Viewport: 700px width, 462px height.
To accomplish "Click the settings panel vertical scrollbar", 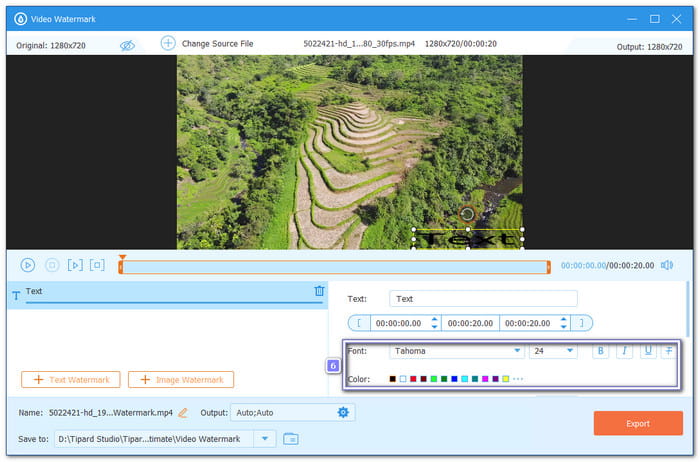I will [x=688, y=309].
